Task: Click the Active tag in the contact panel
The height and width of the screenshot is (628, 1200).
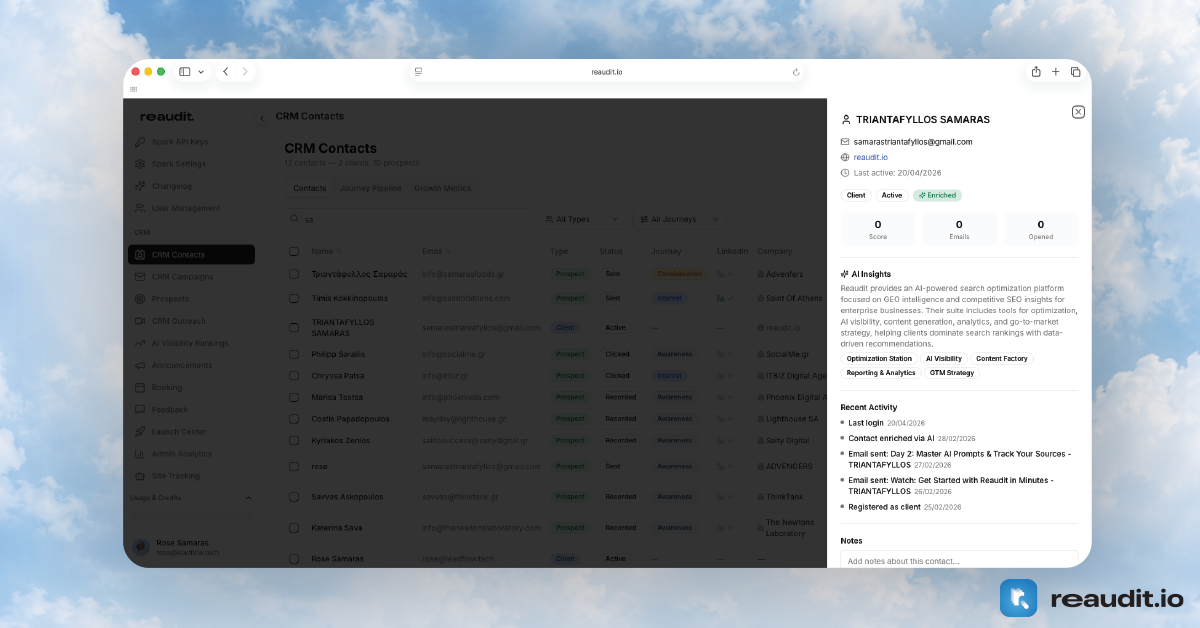Action: click(x=892, y=195)
